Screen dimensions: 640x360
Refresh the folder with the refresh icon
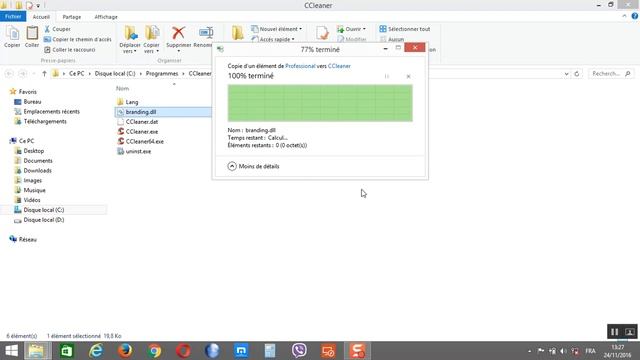tap(577, 74)
